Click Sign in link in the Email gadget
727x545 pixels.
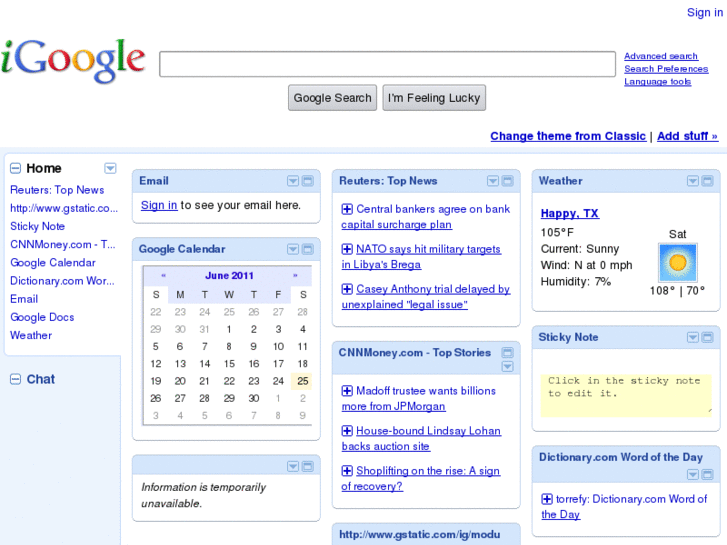coord(159,205)
